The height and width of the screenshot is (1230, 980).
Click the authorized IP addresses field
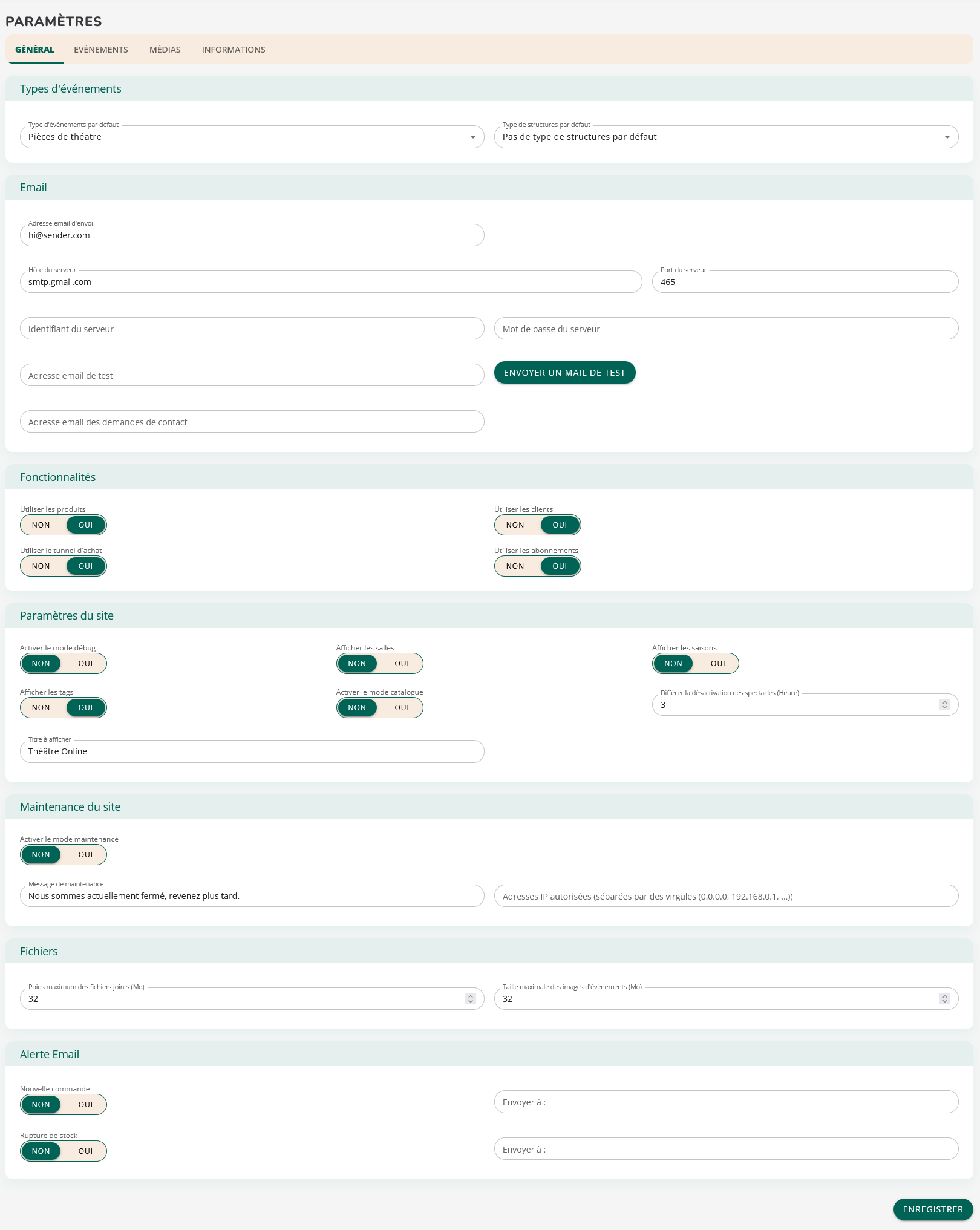click(x=726, y=896)
